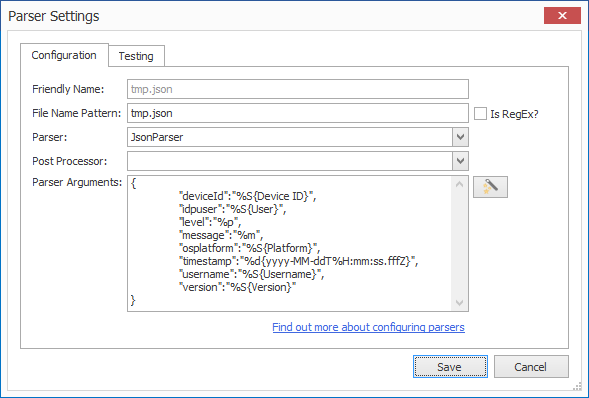
Task: Select the Configuration tab
Action: point(64,55)
